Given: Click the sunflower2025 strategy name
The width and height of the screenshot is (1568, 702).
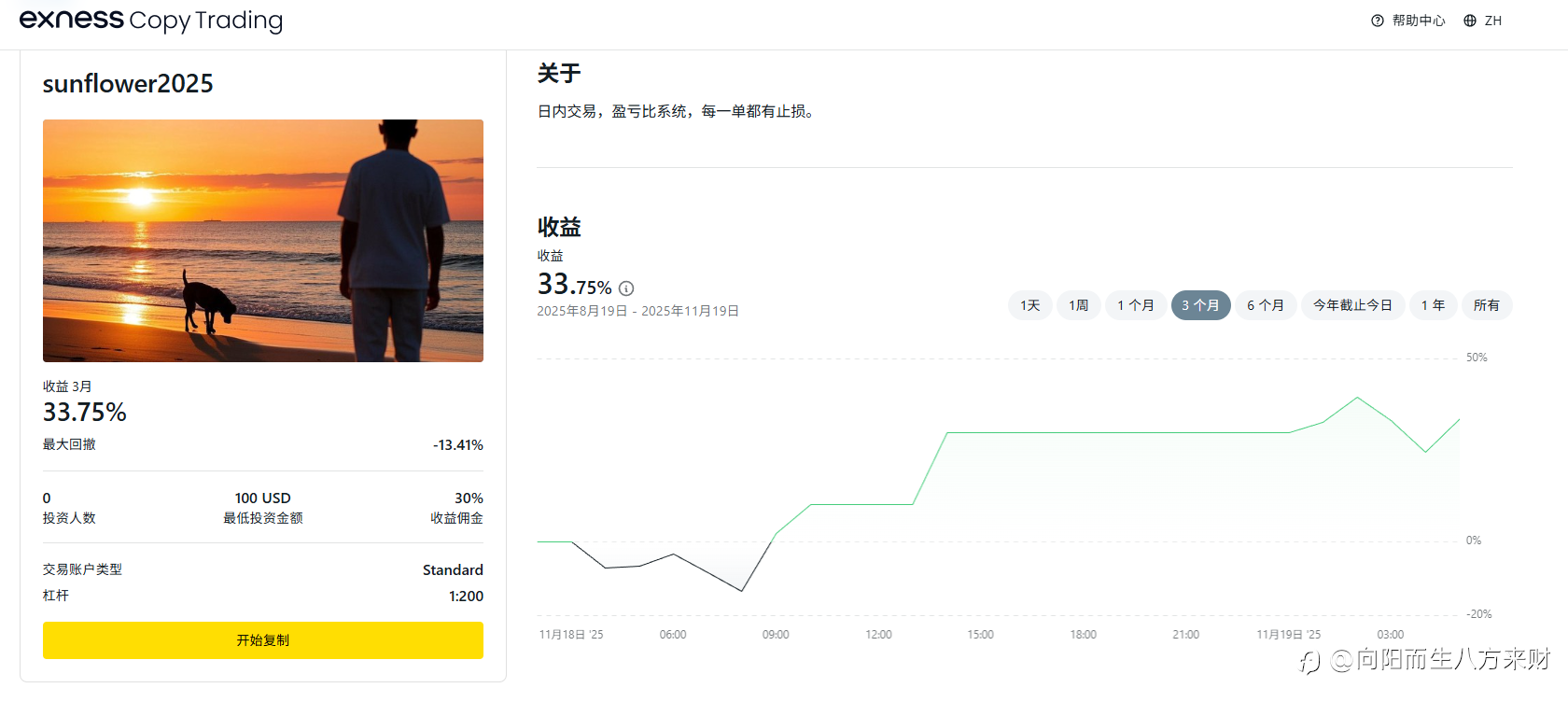Looking at the screenshot, I should (x=128, y=84).
